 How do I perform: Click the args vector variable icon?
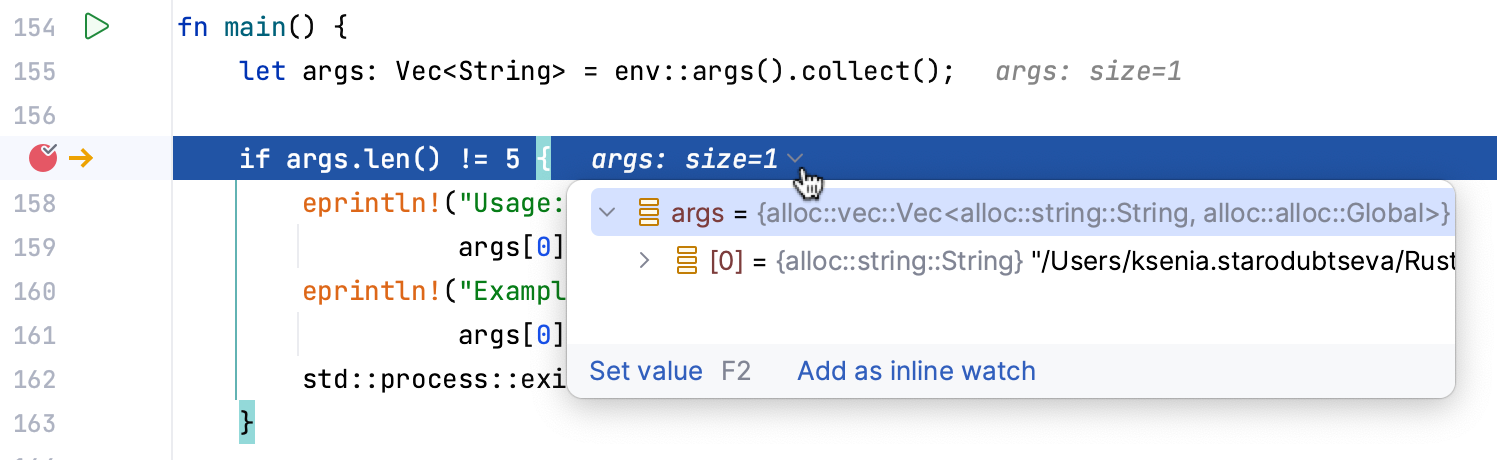coord(649,212)
